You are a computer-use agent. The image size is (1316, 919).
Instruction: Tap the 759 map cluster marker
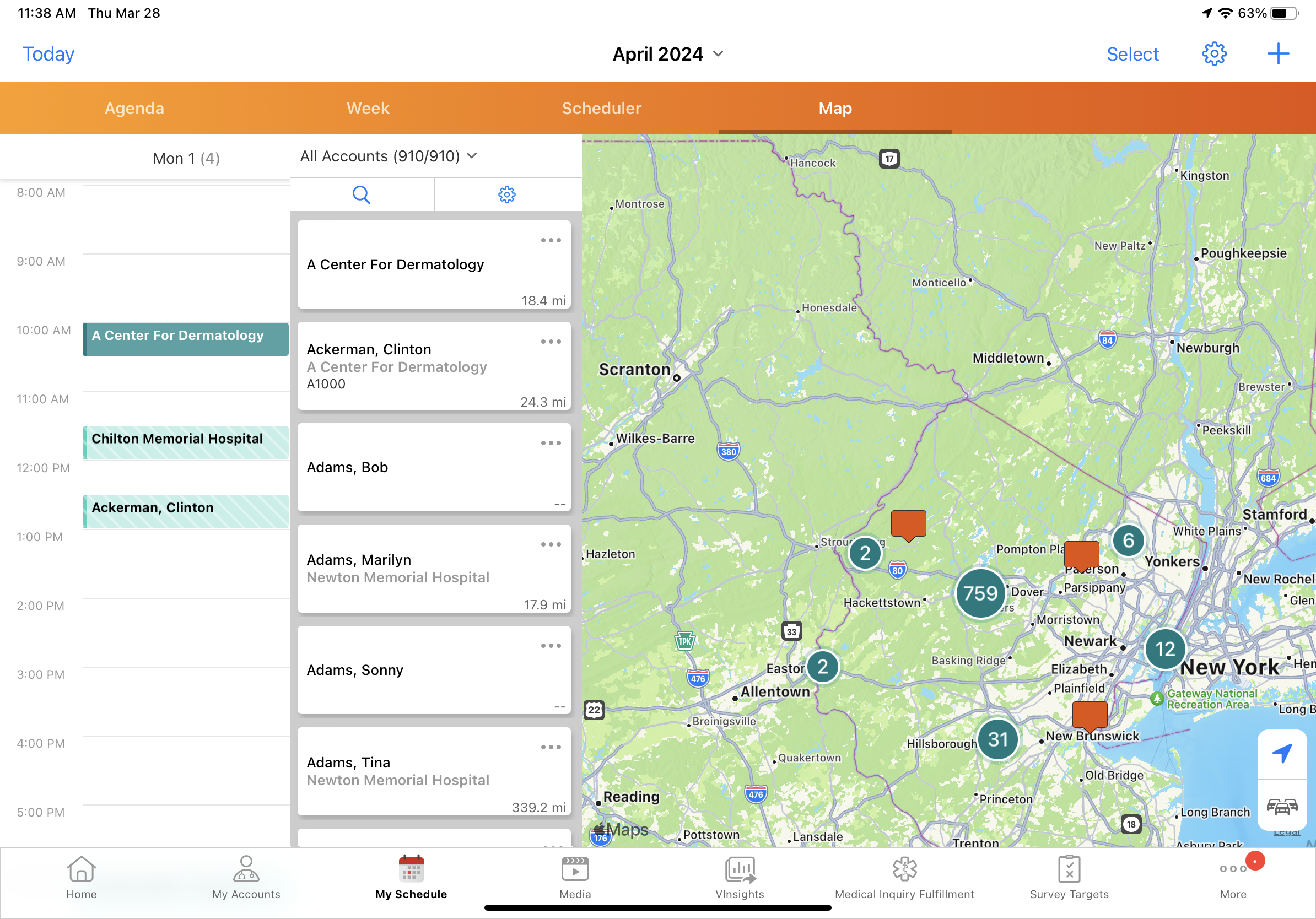click(x=980, y=593)
